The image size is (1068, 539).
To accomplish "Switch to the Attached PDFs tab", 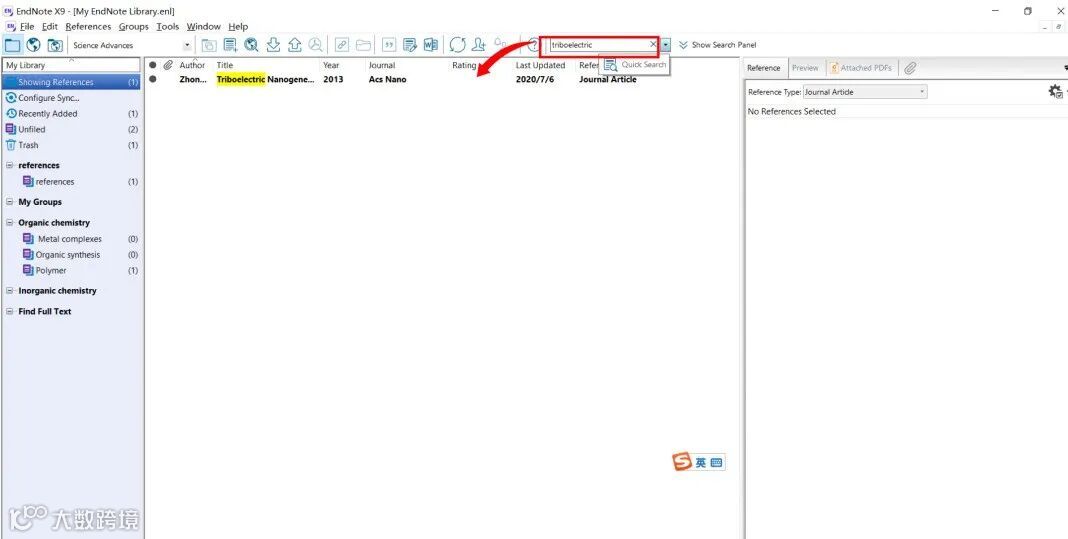I will click(x=861, y=68).
